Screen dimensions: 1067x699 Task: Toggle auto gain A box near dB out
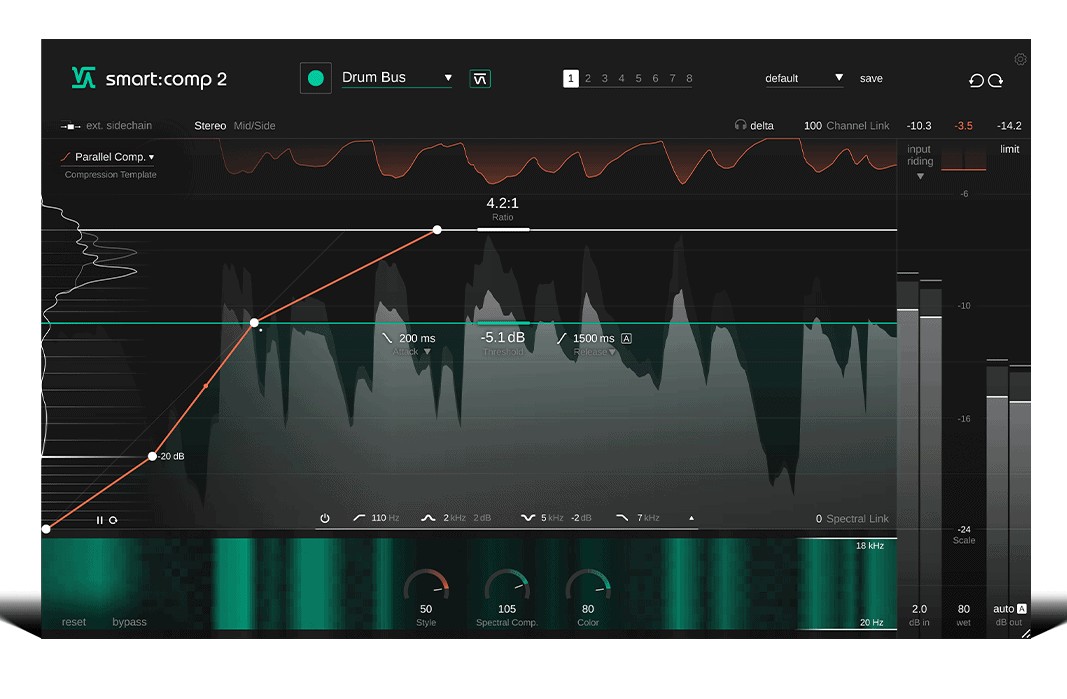1021,608
